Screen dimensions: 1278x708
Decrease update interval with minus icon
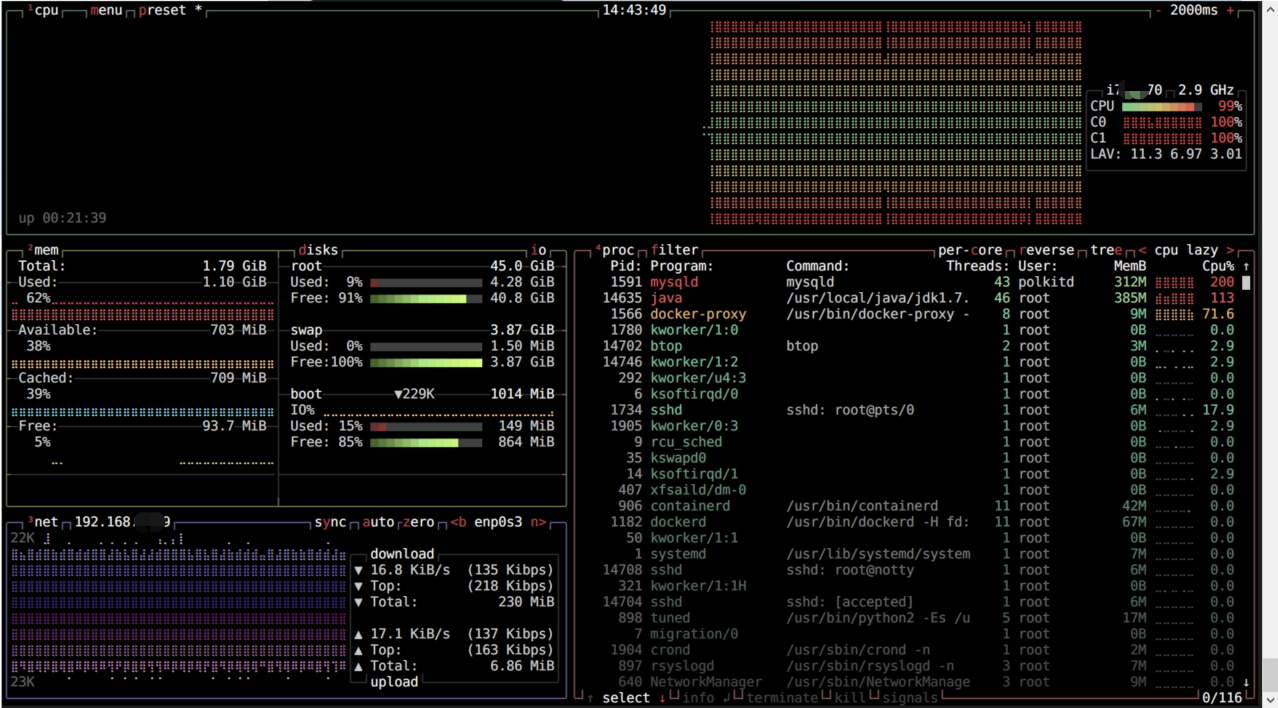pos(1158,10)
